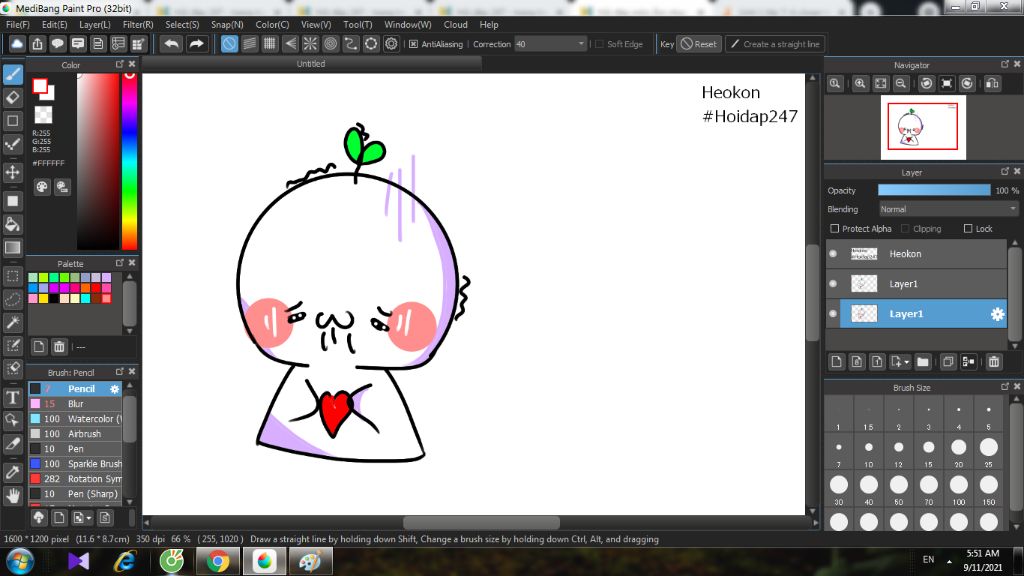Create a layer folder
Viewport: 1024px width, 576px height.
coord(923,361)
